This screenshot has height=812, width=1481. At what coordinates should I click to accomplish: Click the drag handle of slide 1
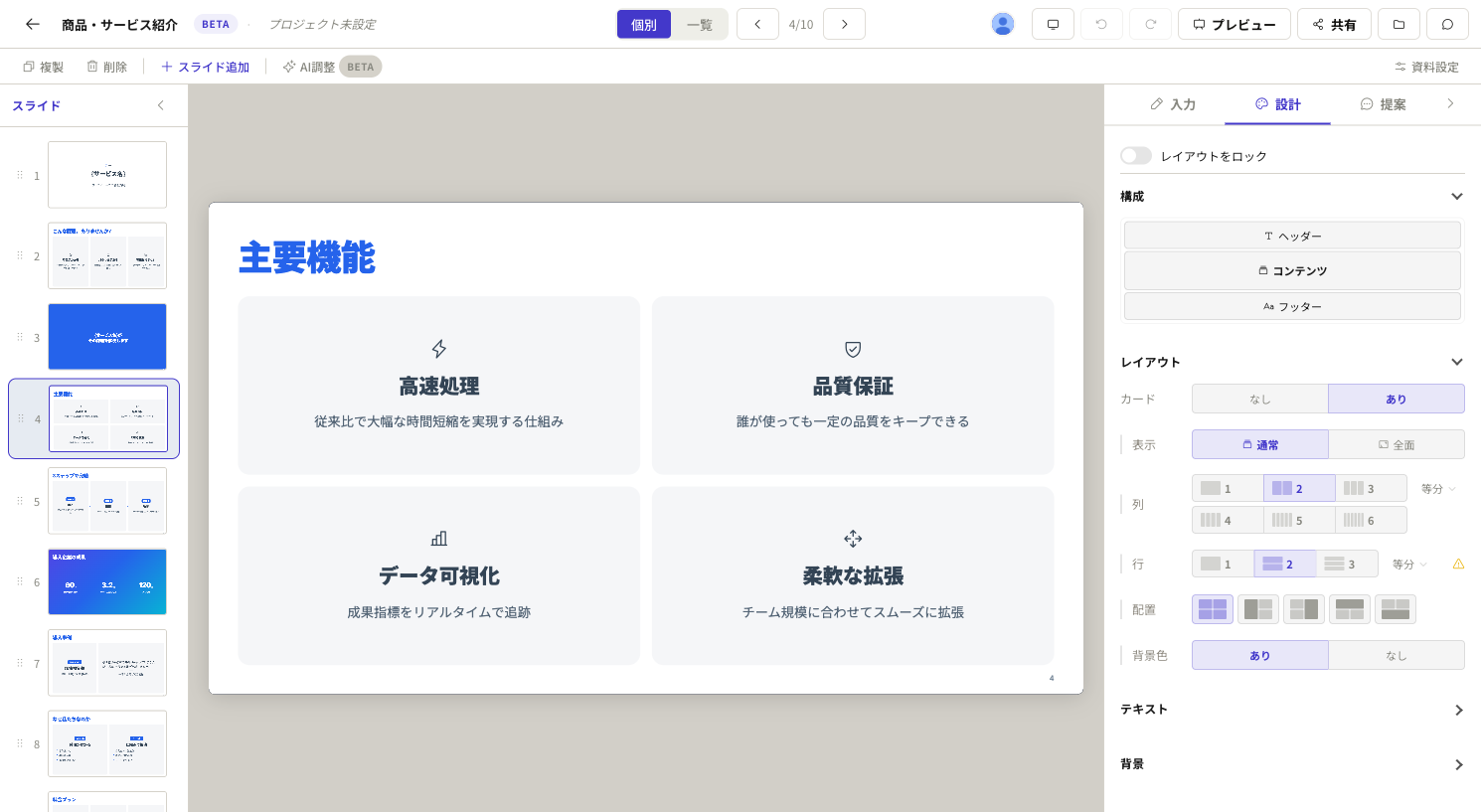pyautogui.click(x=20, y=175)
